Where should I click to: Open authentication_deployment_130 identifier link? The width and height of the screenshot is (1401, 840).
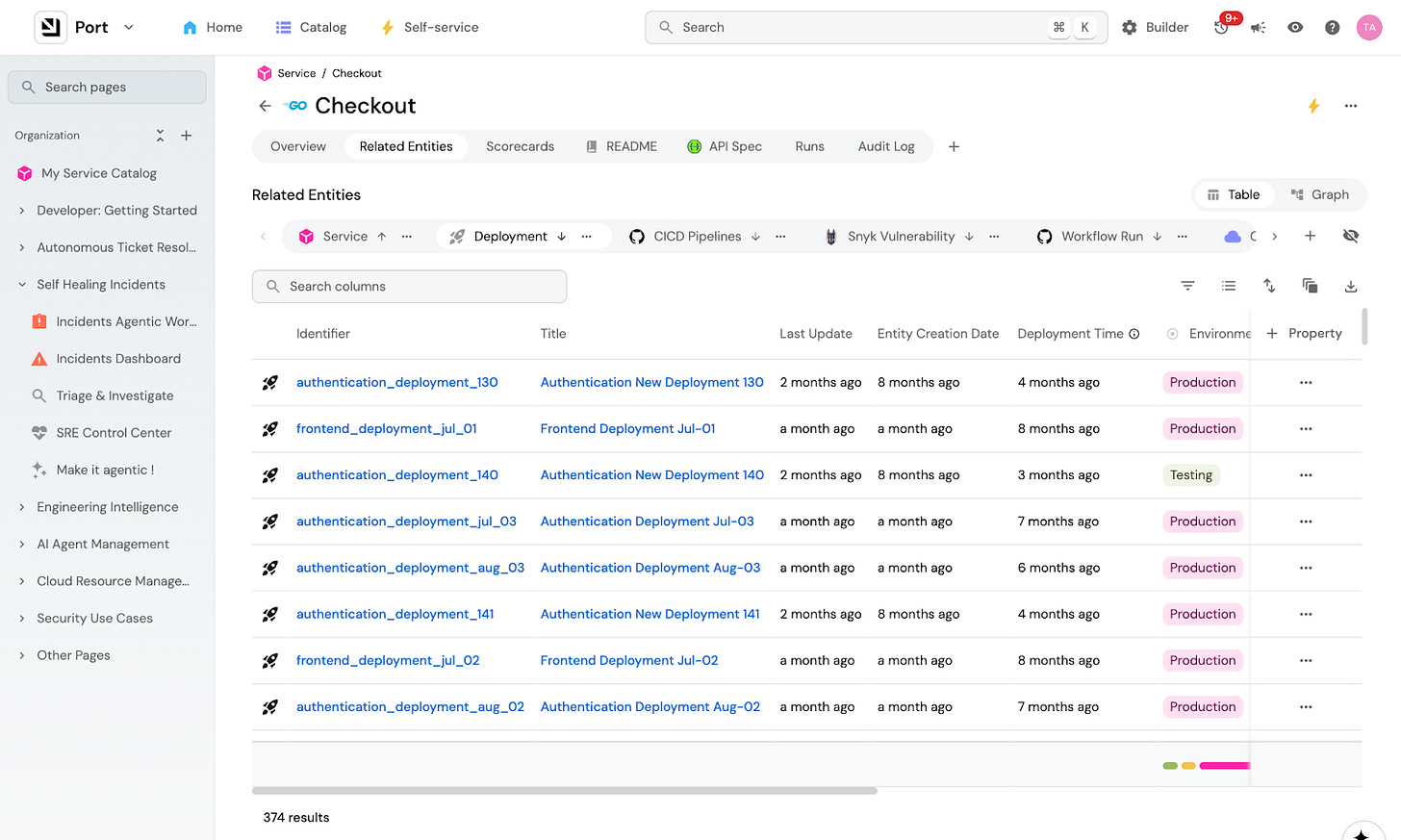(x=396, y=382)
